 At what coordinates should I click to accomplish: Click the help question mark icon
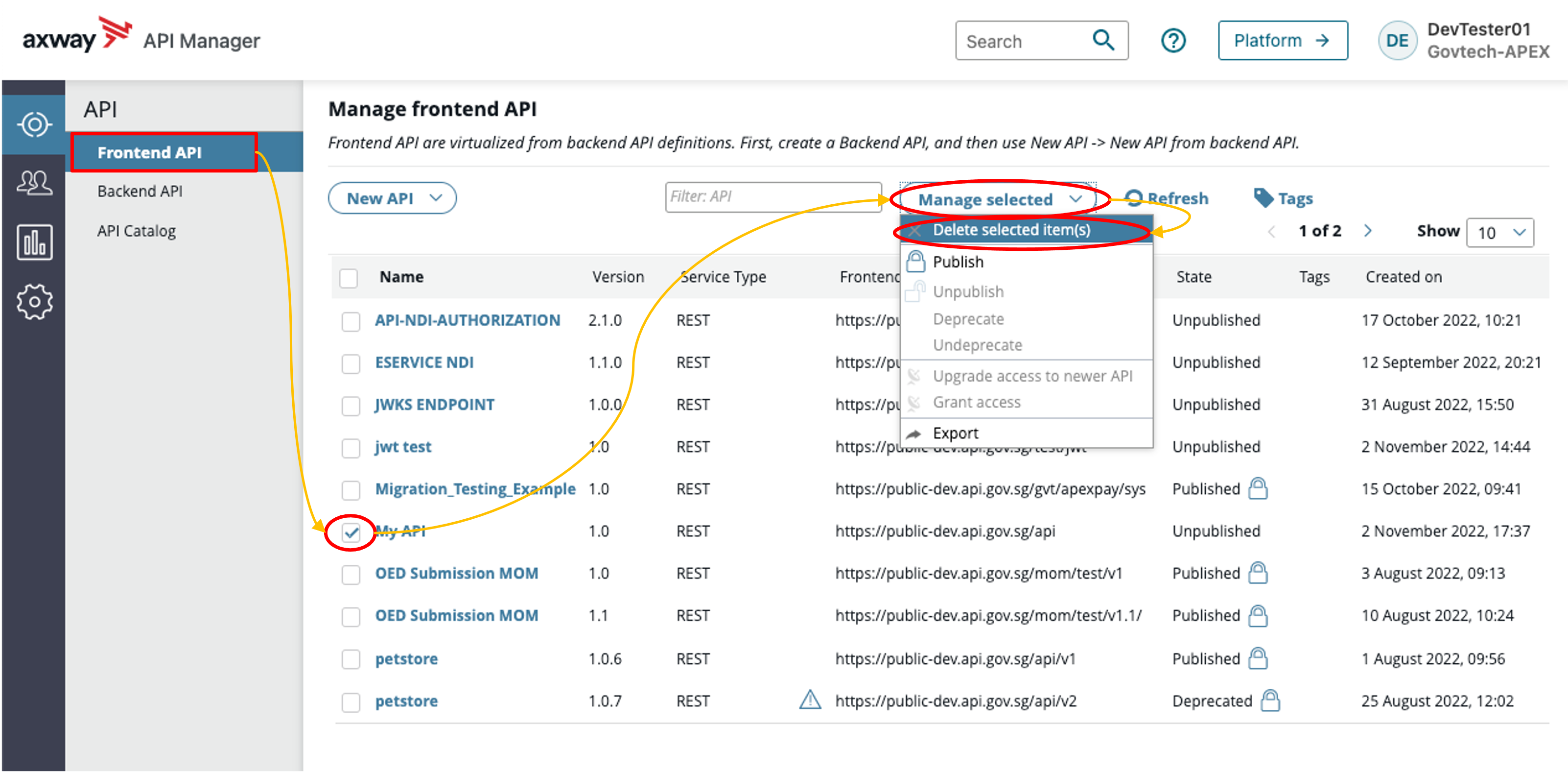tap(1173, 41)
